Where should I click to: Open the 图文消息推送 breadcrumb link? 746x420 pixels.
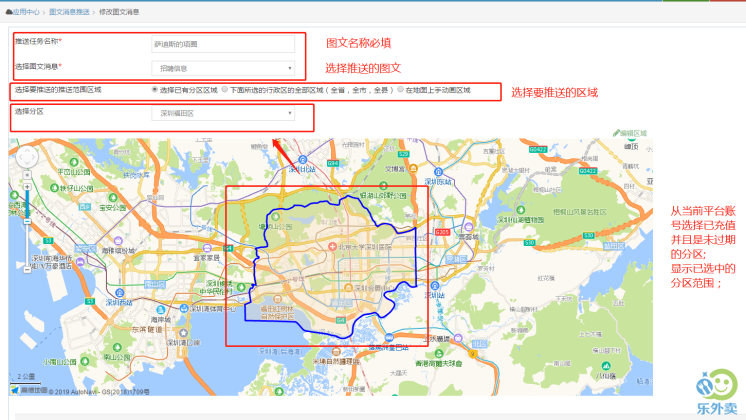69,9
